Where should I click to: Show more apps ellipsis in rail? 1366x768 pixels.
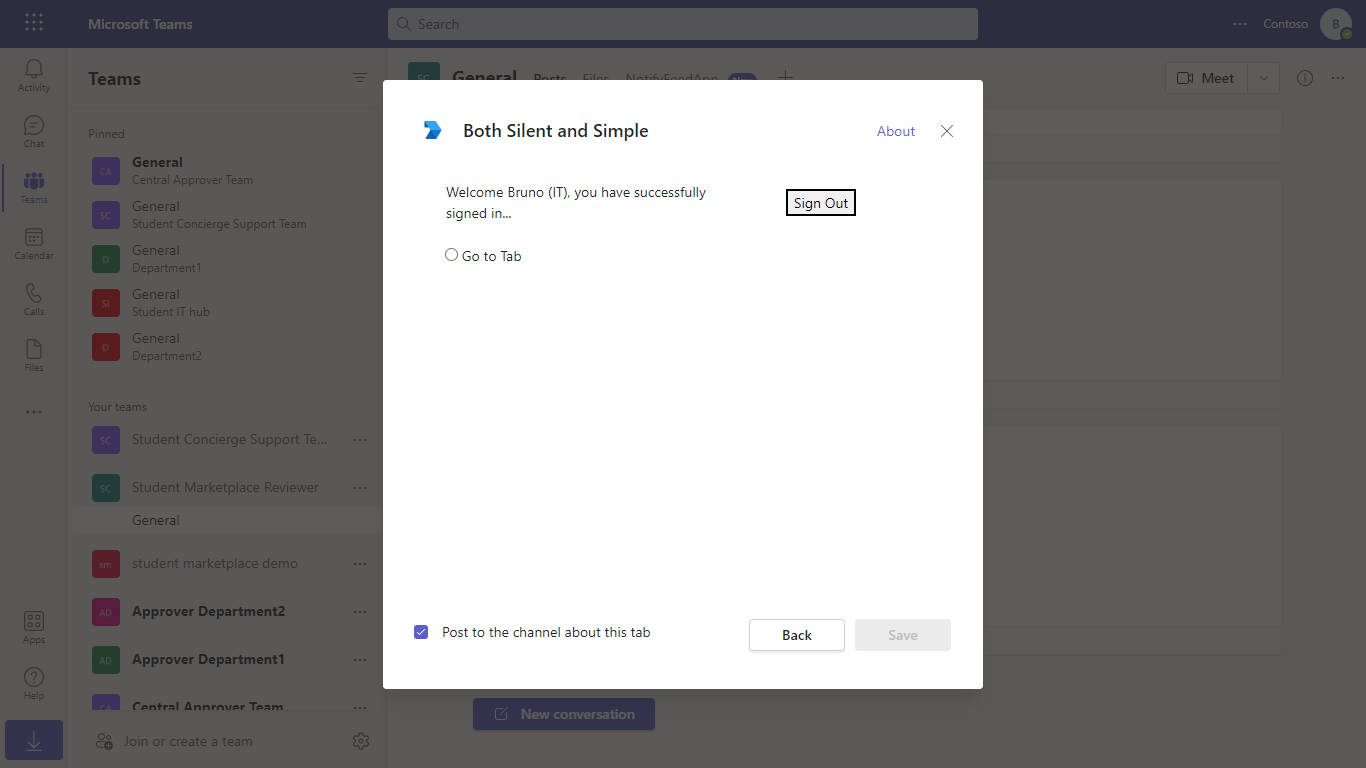[x=33, y=412]
